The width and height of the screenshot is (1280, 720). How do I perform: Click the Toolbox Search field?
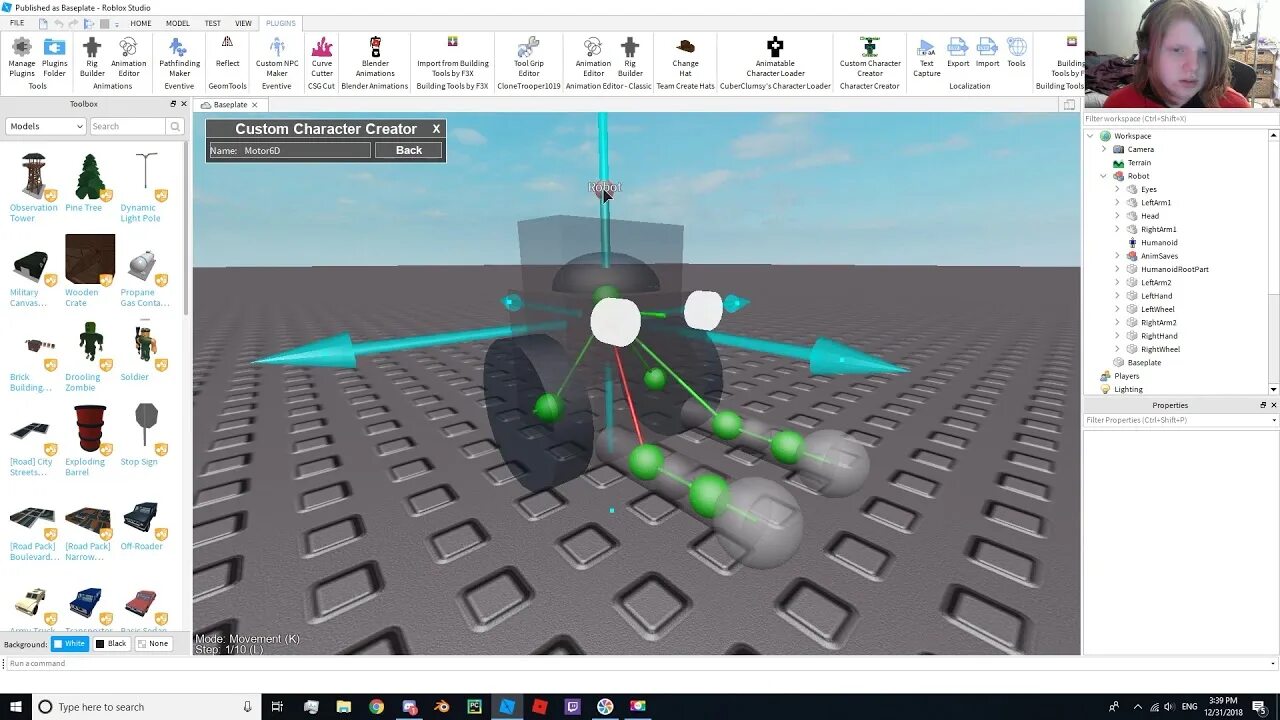pos(127,126)
